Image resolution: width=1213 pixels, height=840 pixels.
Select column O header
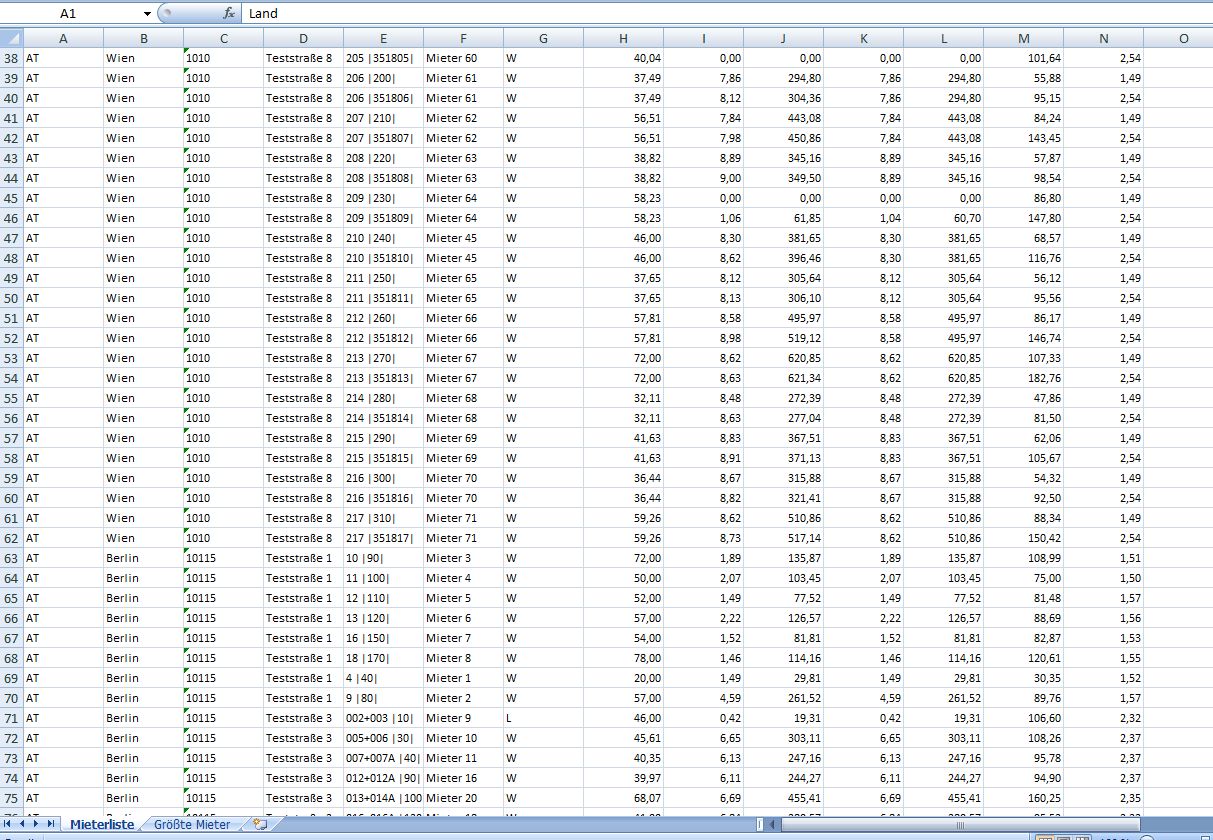[1178, 39]
